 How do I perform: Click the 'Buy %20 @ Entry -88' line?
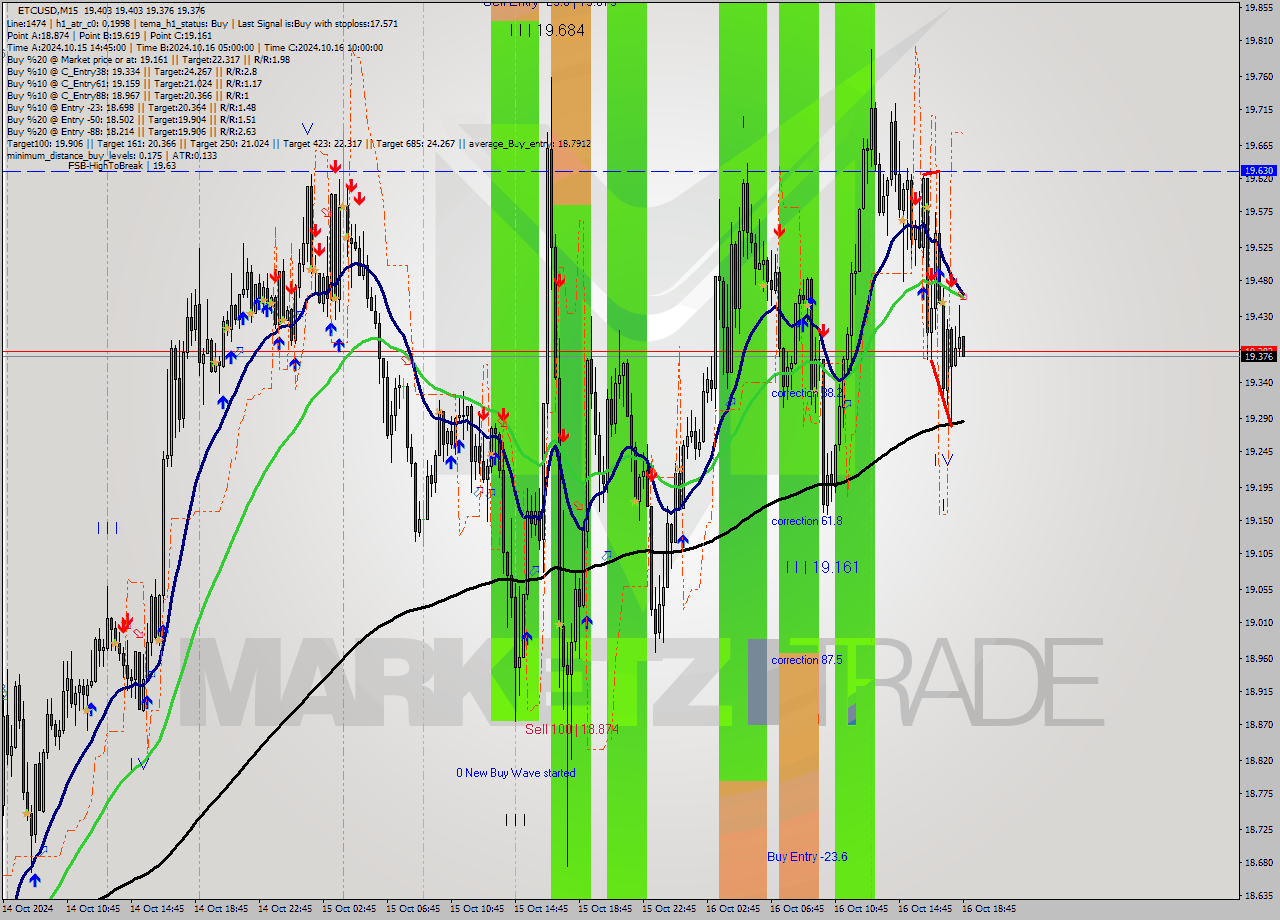point(131,131)
